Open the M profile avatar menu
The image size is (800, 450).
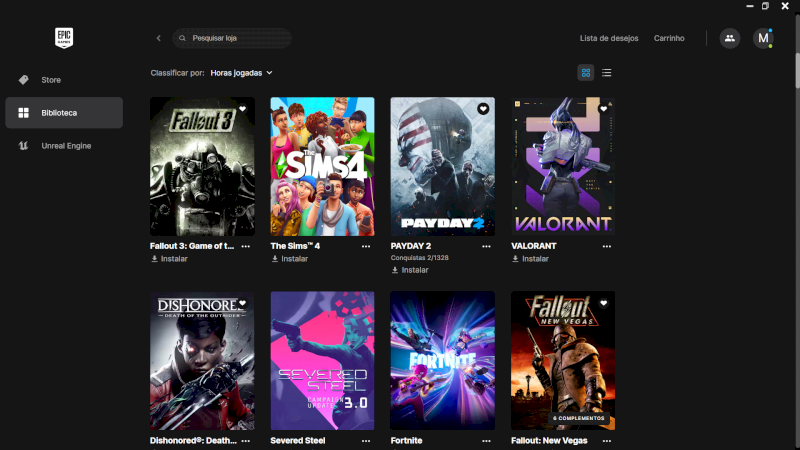[x=763, y=38]
